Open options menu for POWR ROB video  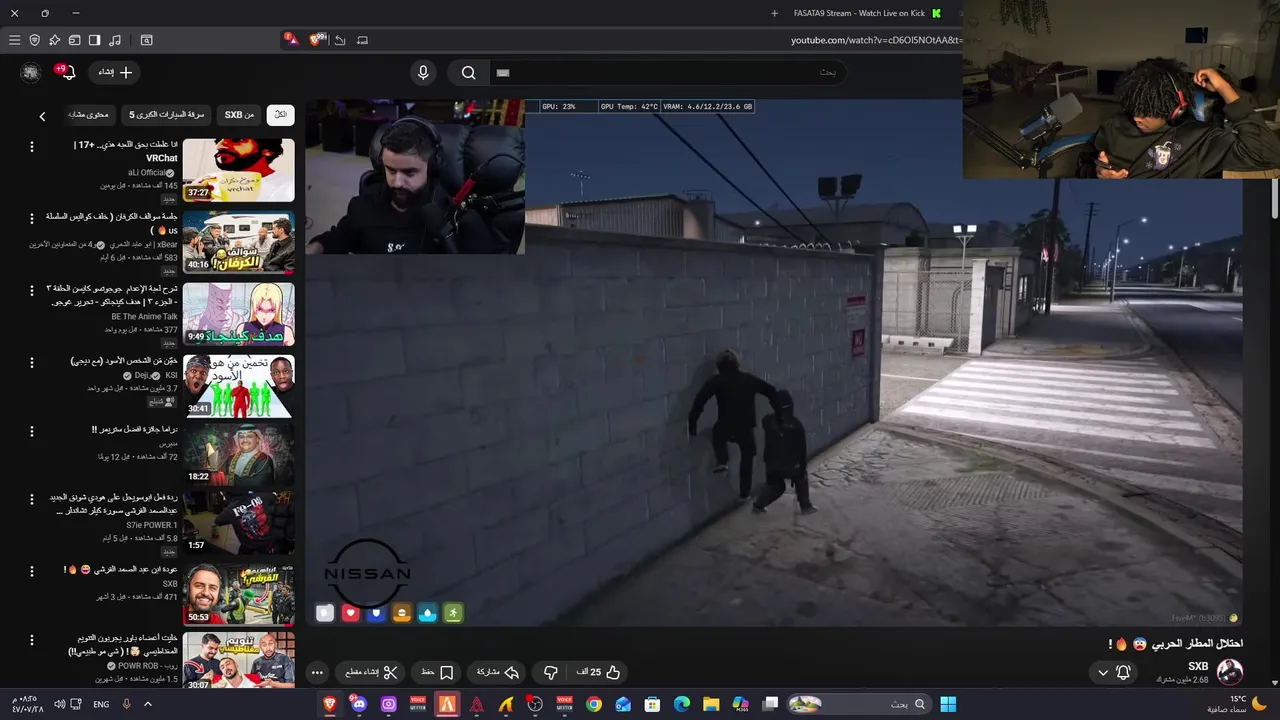tap(31, 639)
